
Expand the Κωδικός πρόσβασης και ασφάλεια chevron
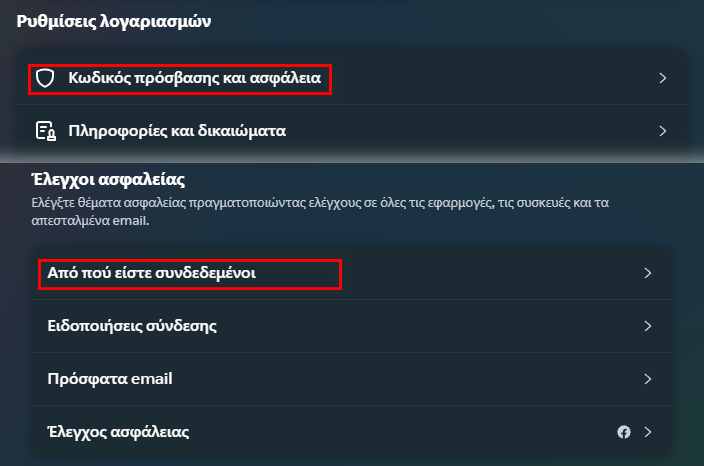(x=663, y=78)
